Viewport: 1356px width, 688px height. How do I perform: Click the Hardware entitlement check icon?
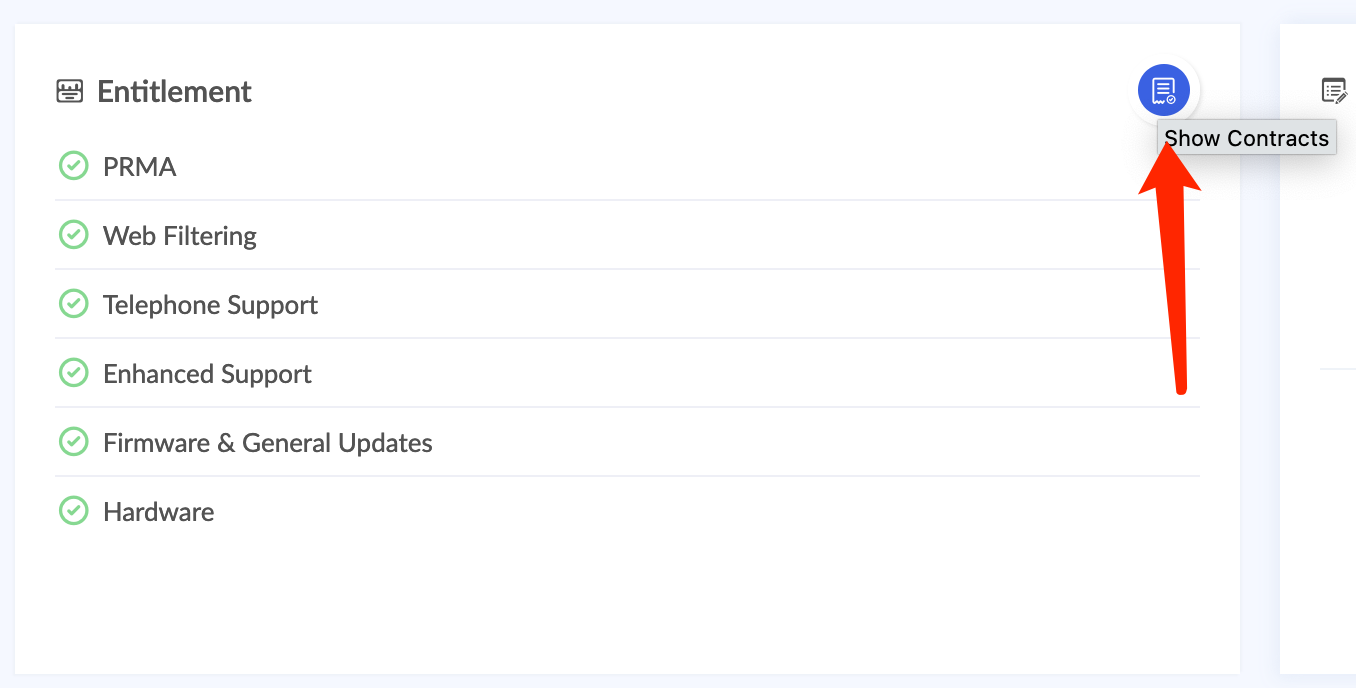pos(73,511)
